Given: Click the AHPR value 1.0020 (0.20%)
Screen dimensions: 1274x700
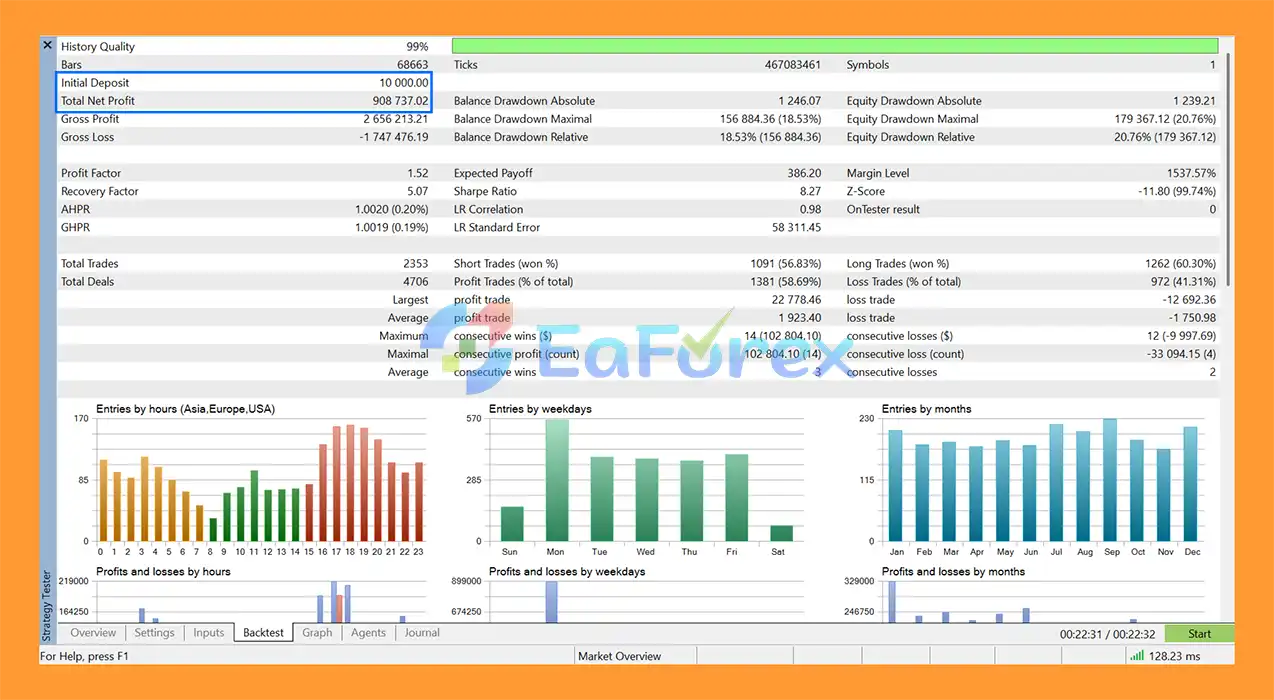Looking at the screenshot, I should 392,209.
